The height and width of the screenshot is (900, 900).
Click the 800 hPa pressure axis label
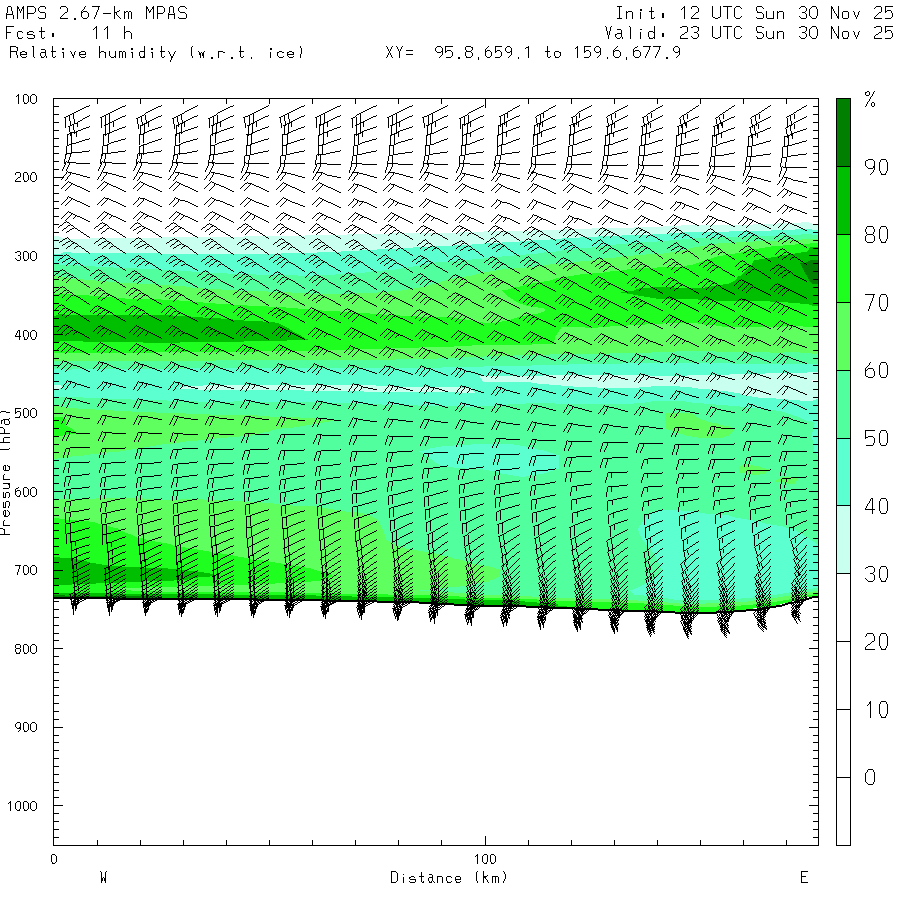coord(26,649)
